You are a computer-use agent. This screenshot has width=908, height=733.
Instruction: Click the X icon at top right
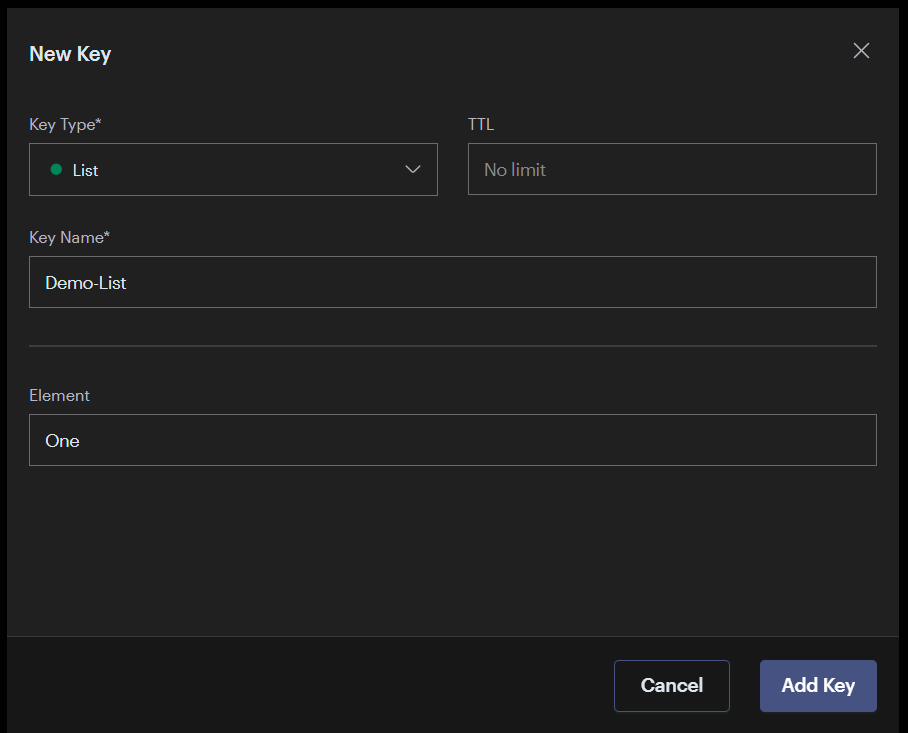pyautogui.click(x=861, y=50)
